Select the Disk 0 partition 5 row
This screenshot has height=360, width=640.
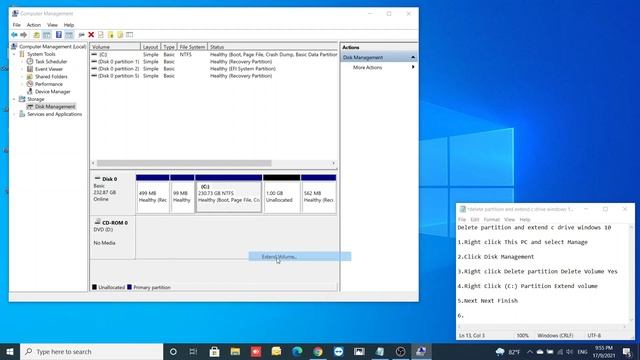click(x=214, y=76)
